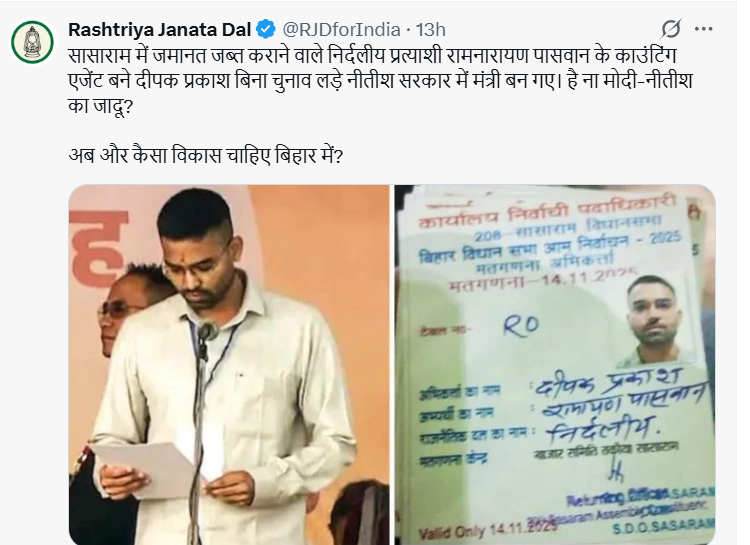The height and width of the screenshot is (545, 750).
Task: Open the three-dot more options menu
Action: (704, 29)
